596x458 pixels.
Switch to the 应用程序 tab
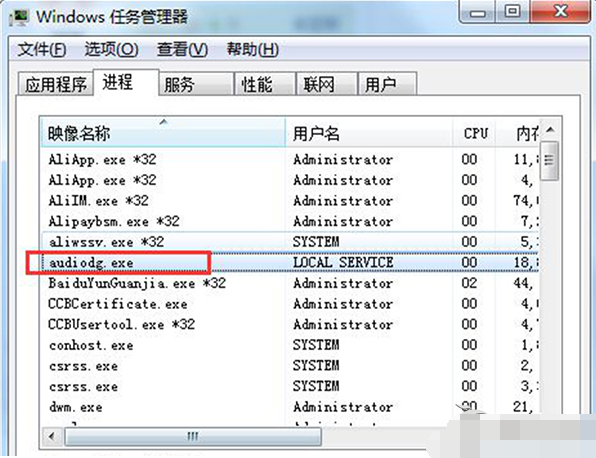coord(56,84)
